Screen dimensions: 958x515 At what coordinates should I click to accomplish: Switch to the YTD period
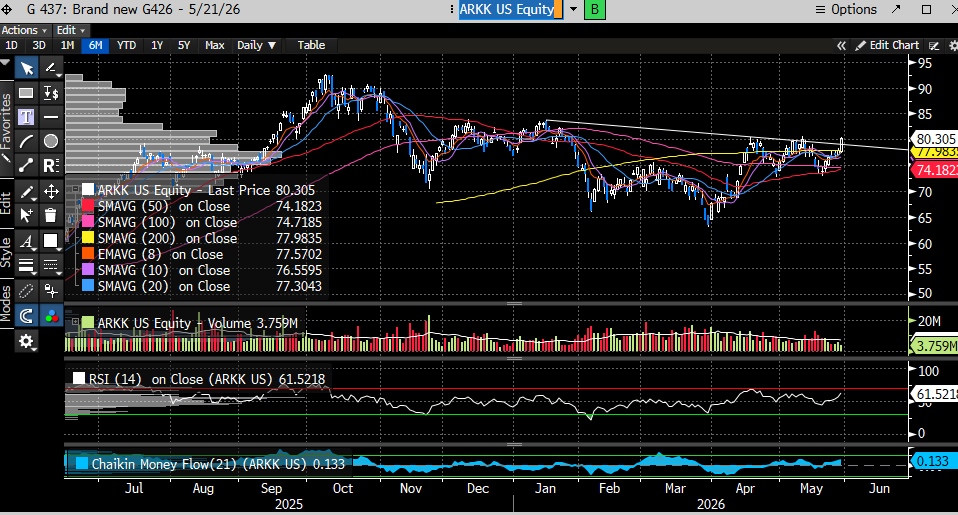click(126, 45)
